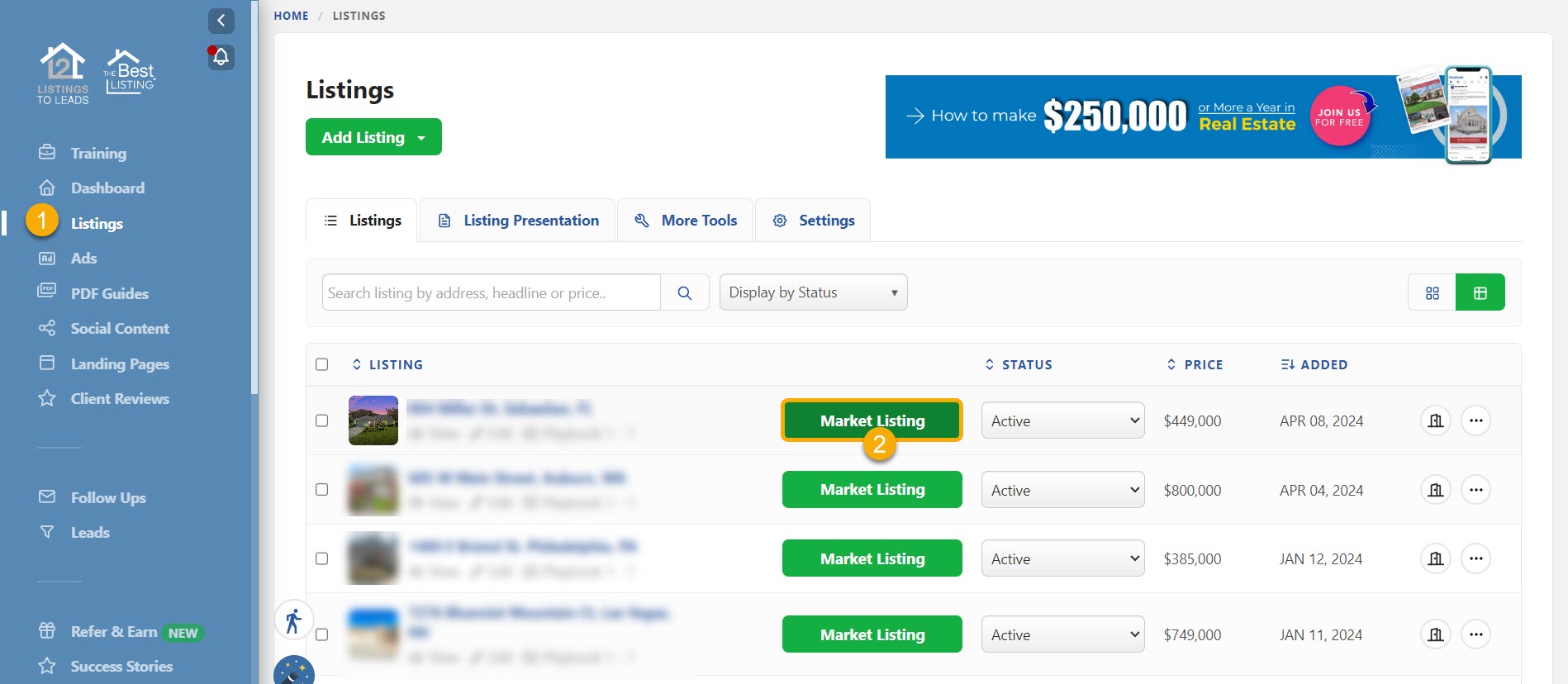Open status dropdown for the $749,000 listing
This screenshot has height=684, width=1568.
pos(1063,634)
